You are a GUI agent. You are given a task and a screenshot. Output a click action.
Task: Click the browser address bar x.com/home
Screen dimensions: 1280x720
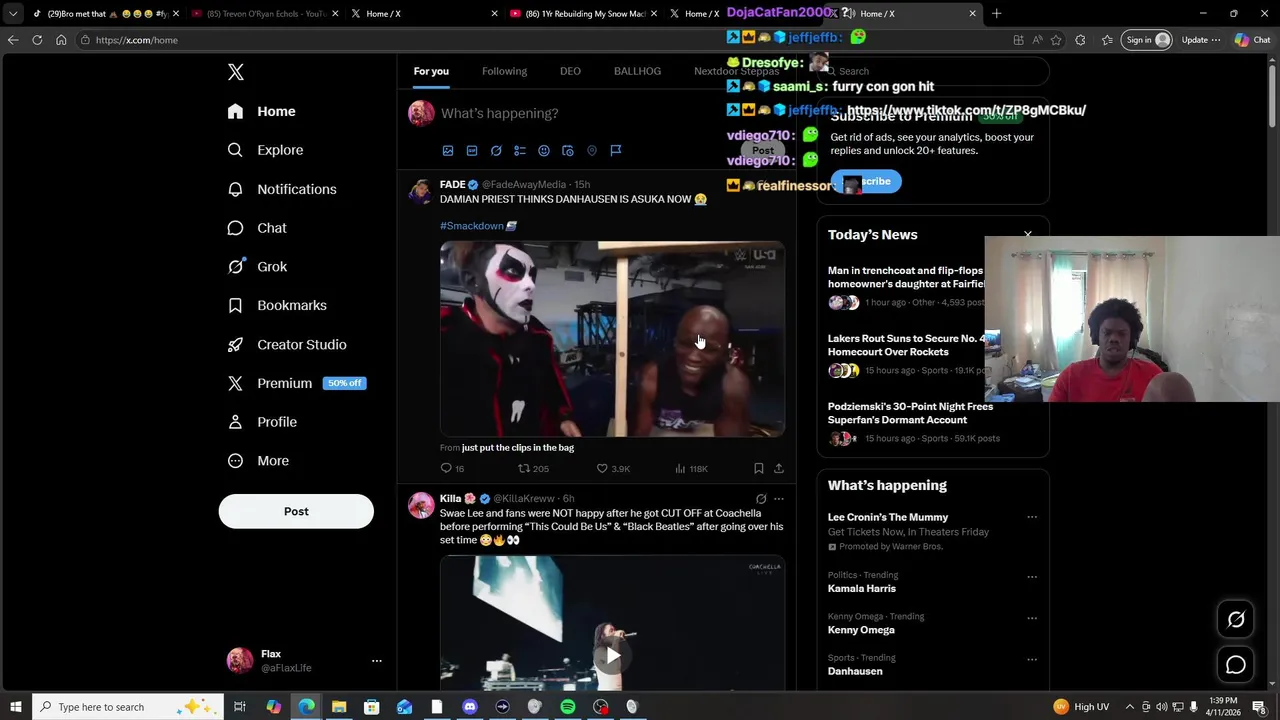click(x=540, y=40)
